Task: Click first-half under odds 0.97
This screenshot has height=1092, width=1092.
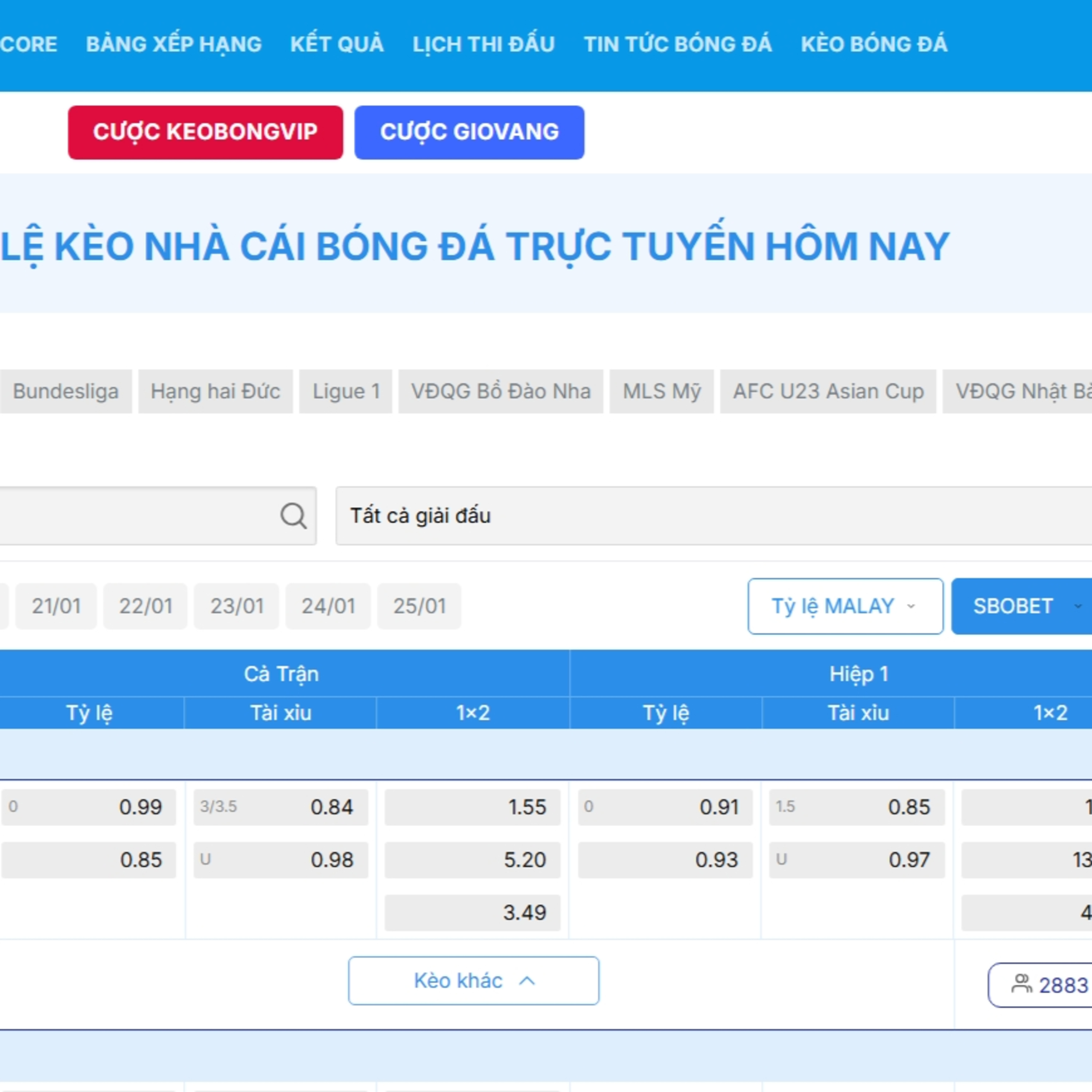Action: tap(857, 860)
